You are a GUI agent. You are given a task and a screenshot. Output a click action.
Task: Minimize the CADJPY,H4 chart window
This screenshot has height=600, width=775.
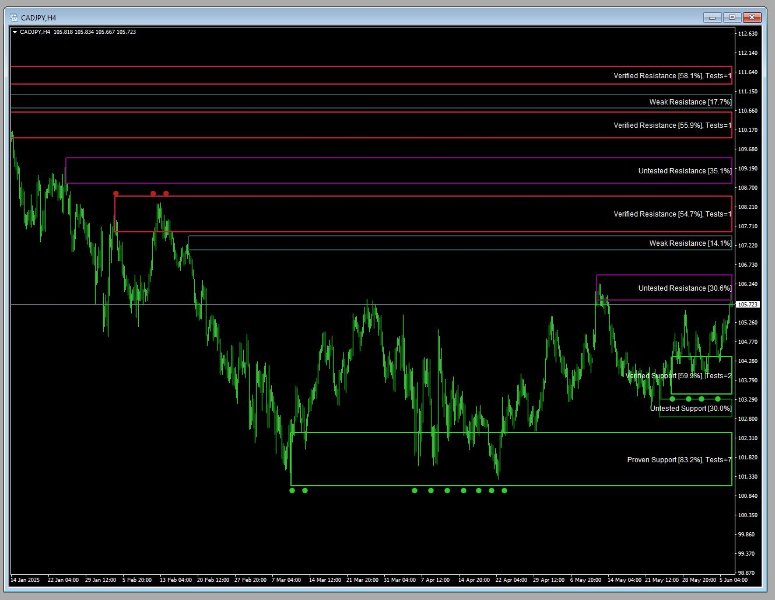pyautogui.click(x=712, y=17)
